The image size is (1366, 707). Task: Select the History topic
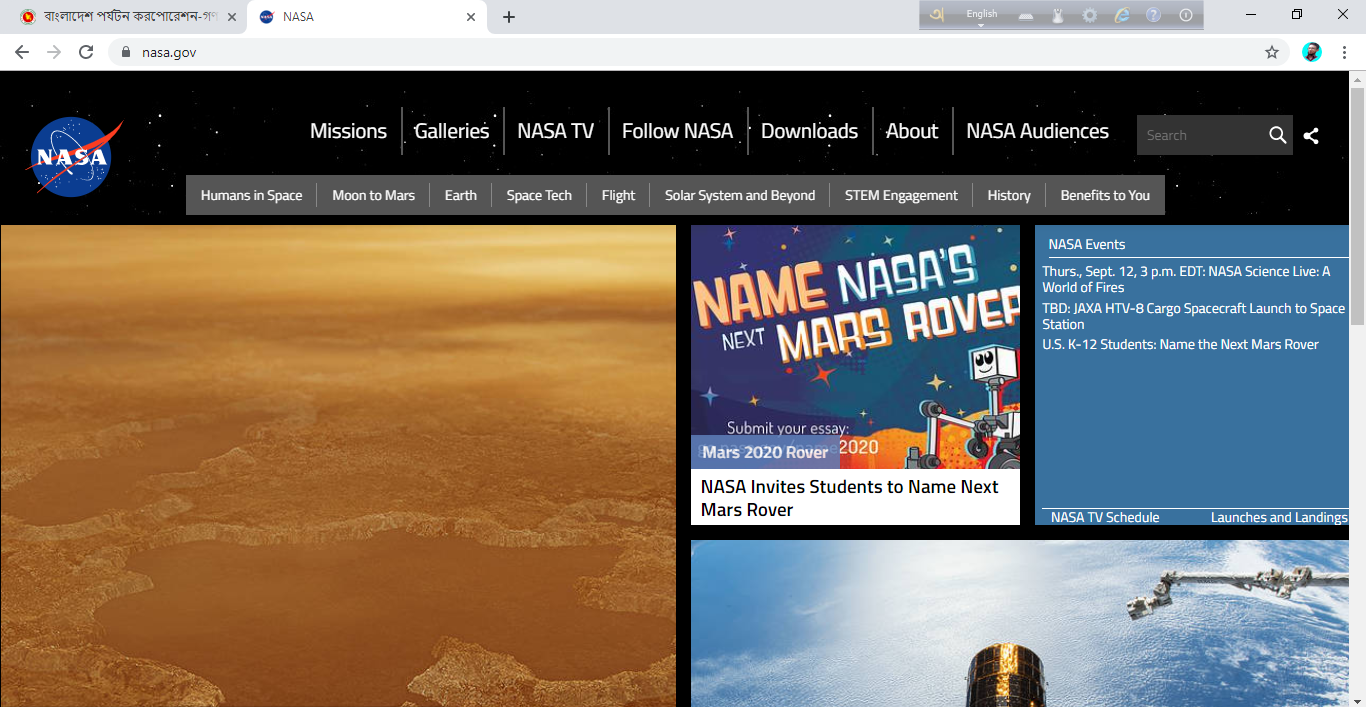(1009, 195)
